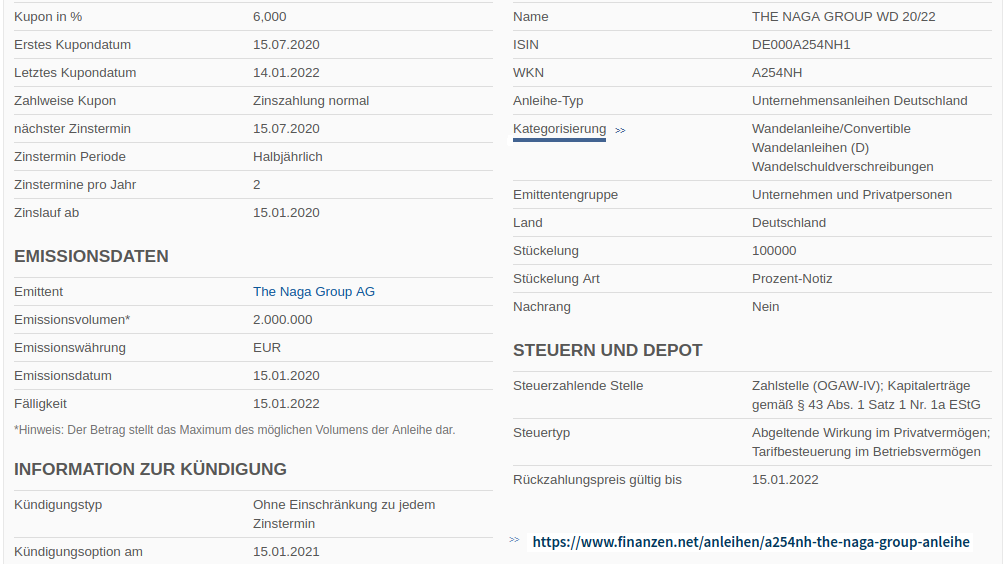Click the INFORMATION ZUR KÜNDIGUNG heading

tap(150, 469)
